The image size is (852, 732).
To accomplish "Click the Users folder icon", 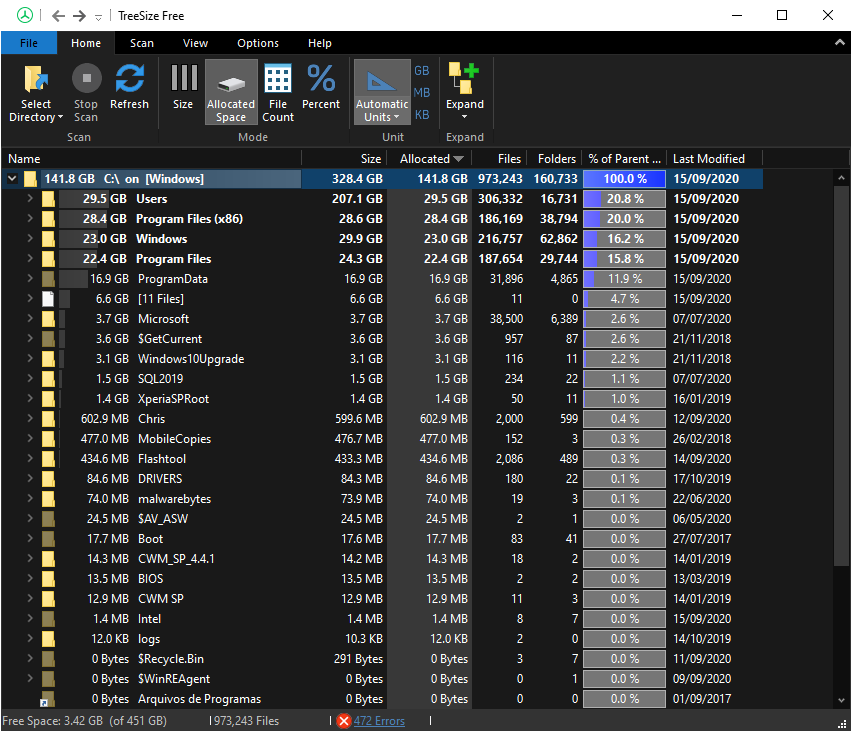I will click(48, 199).
